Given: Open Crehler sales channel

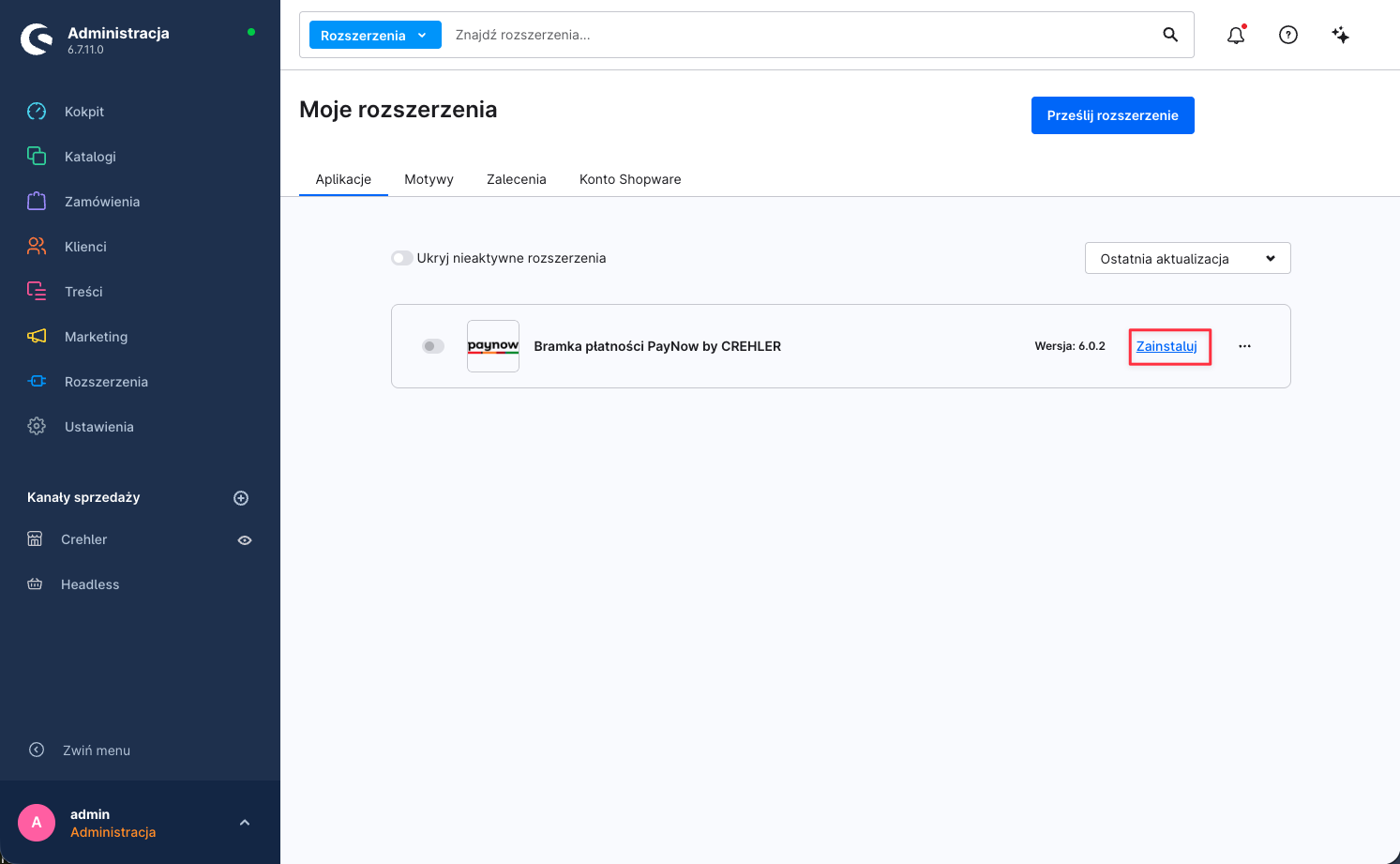Looking at the screenshot, I should click(83, 539).
